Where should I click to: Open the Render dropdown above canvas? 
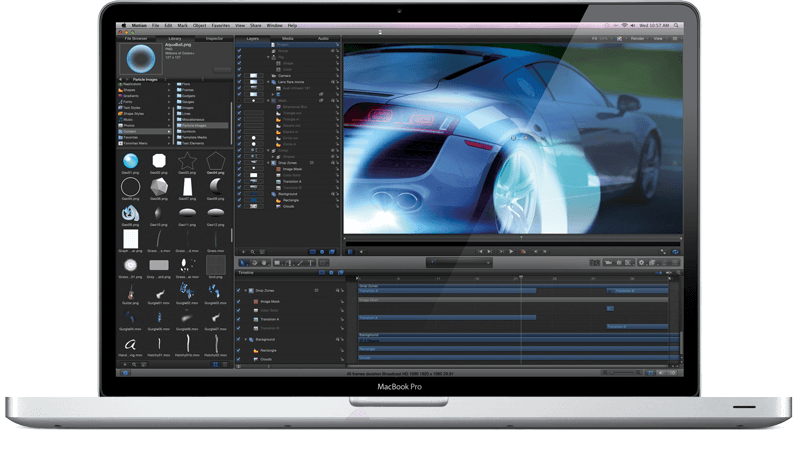coord(637,39)
